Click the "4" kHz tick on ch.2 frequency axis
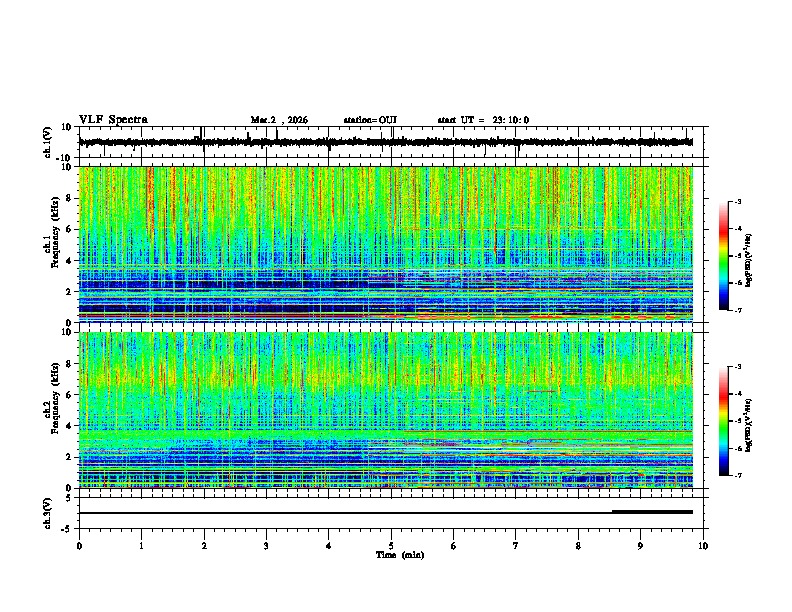Viewport: 792px width, 612px height. [x=69, y=426]
